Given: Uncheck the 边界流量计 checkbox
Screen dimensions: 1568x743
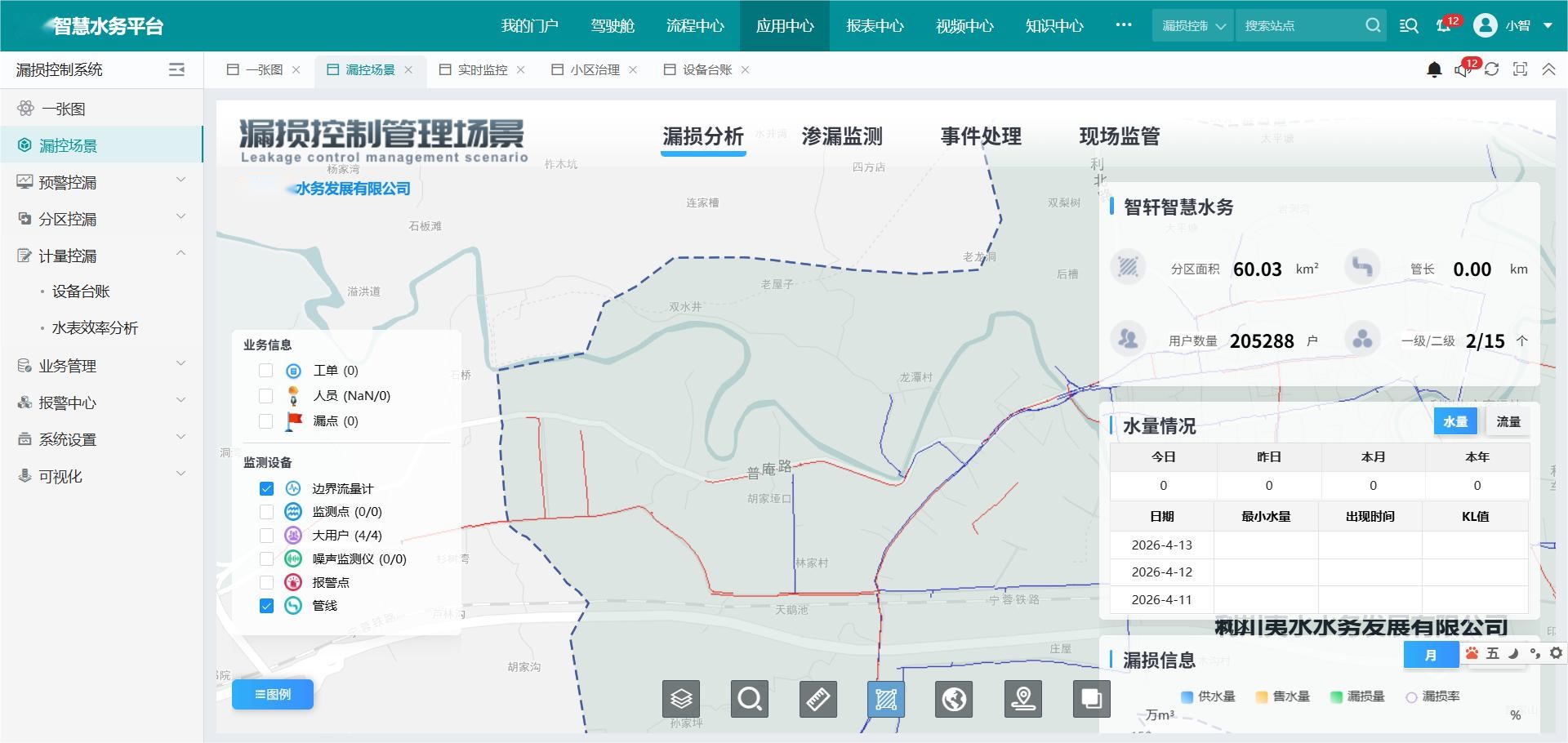Looking at the screenshot, I should 266,488.
